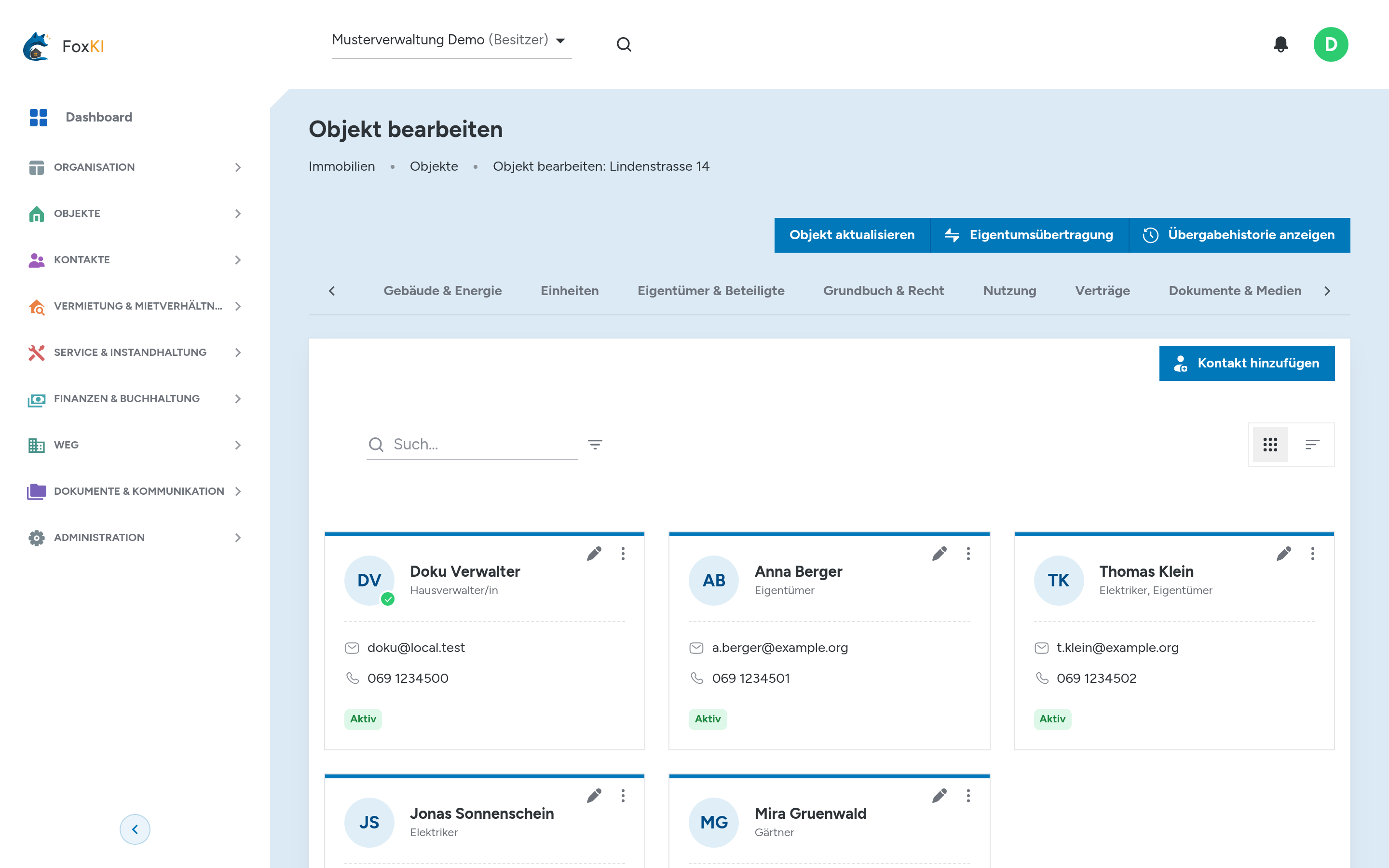Screen dimensions: 1389x868
Task: Click the TK avatar of Thomas Klein
Action: click(1059, 581)
